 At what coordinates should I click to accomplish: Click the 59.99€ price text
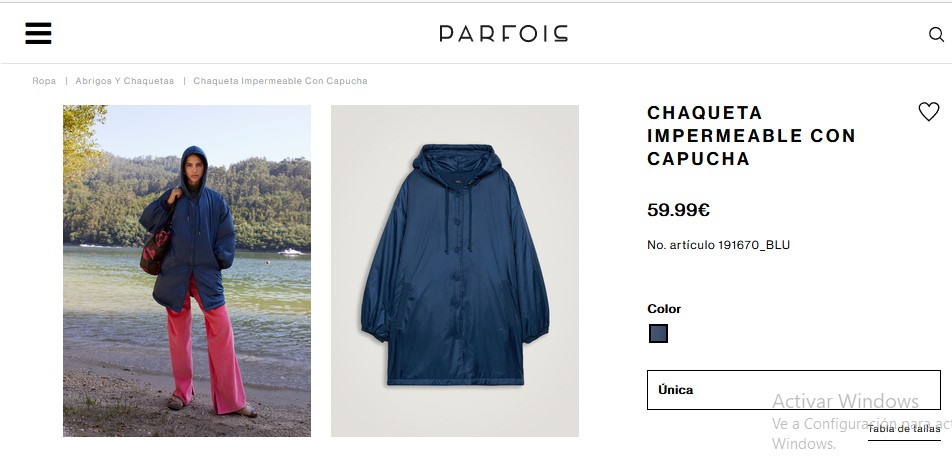click(x=678, y=210)
